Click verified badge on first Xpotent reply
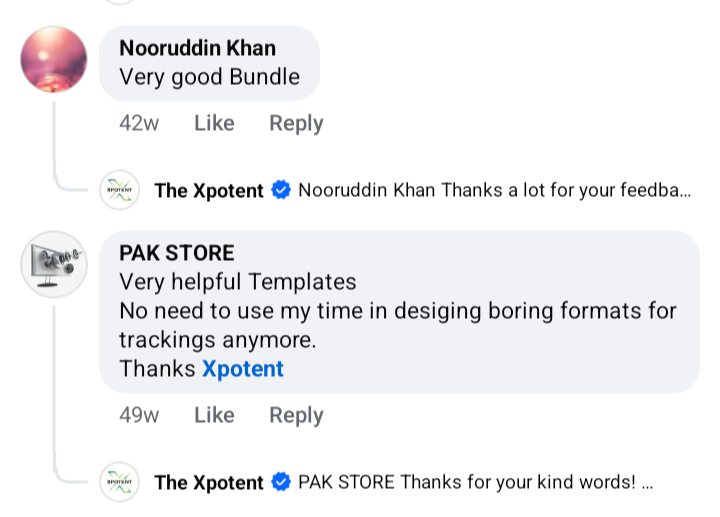The image size is (720, 517). tap(281, 190)
